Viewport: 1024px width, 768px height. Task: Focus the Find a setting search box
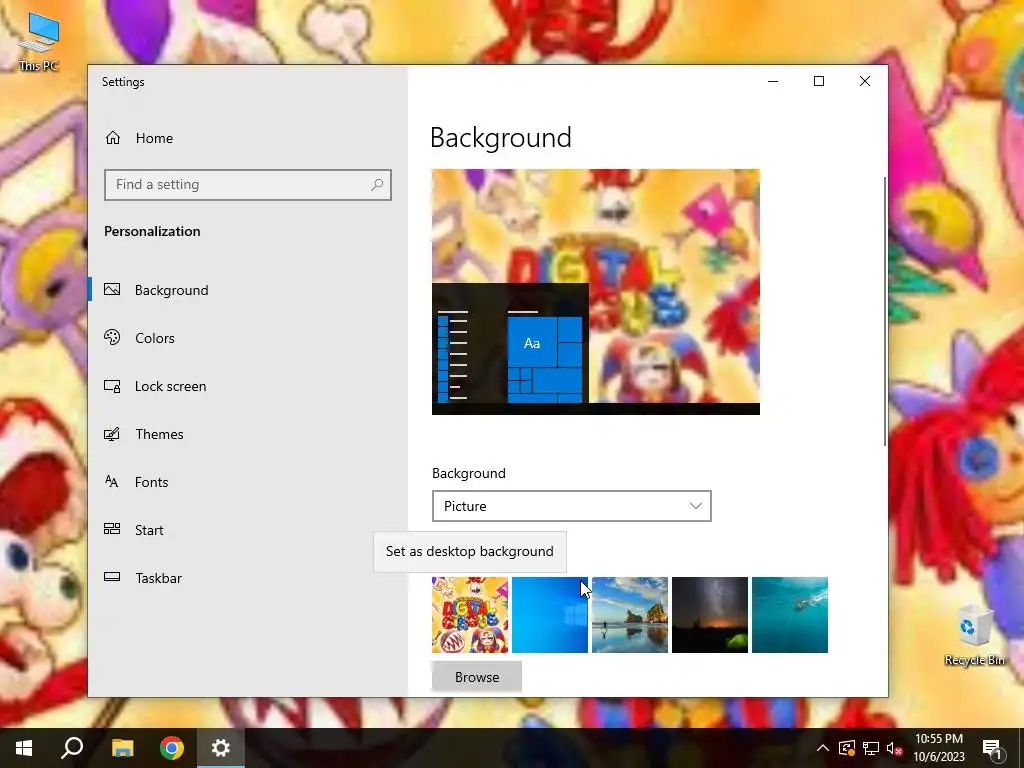(x=248, y=185)
